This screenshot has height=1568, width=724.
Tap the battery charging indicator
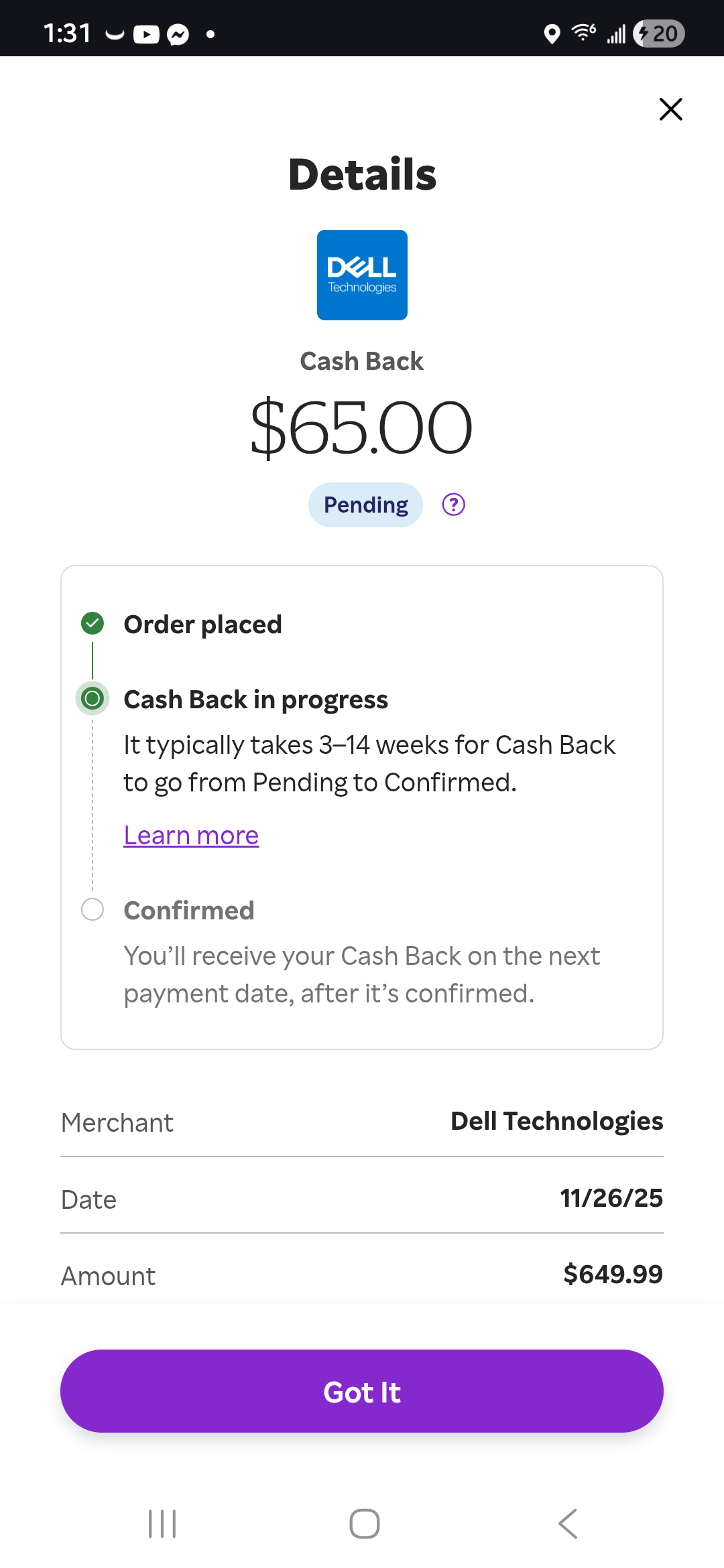[658, 34]
